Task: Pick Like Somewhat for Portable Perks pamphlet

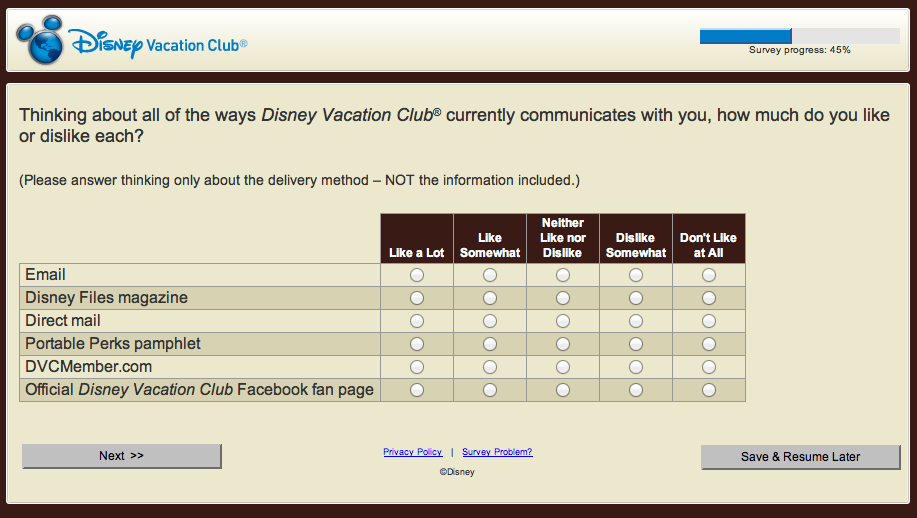Action: 490,344
